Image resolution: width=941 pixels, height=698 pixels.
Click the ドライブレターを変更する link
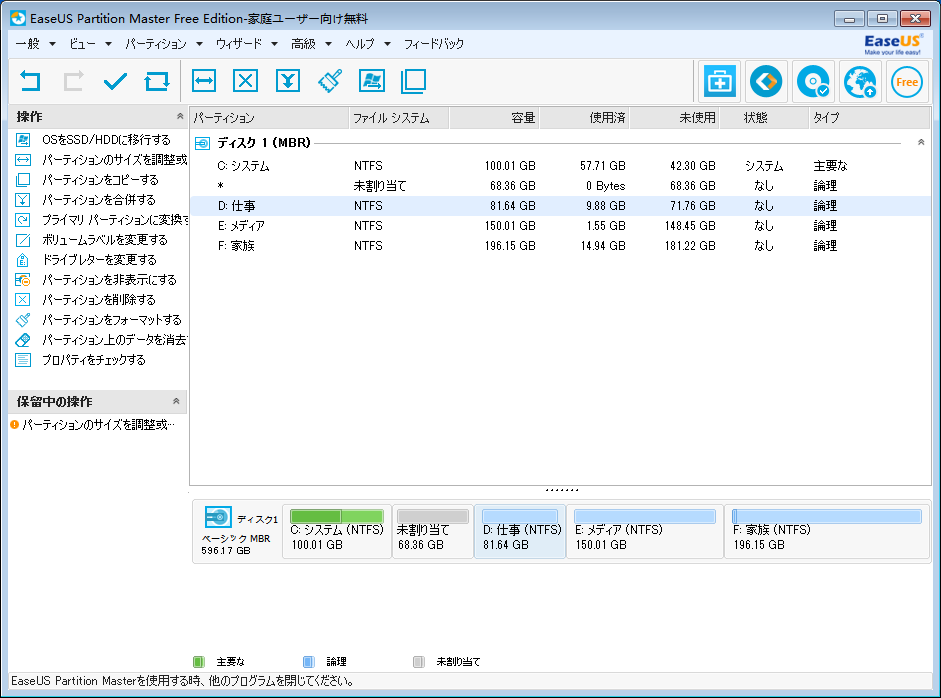click(99, 260)
